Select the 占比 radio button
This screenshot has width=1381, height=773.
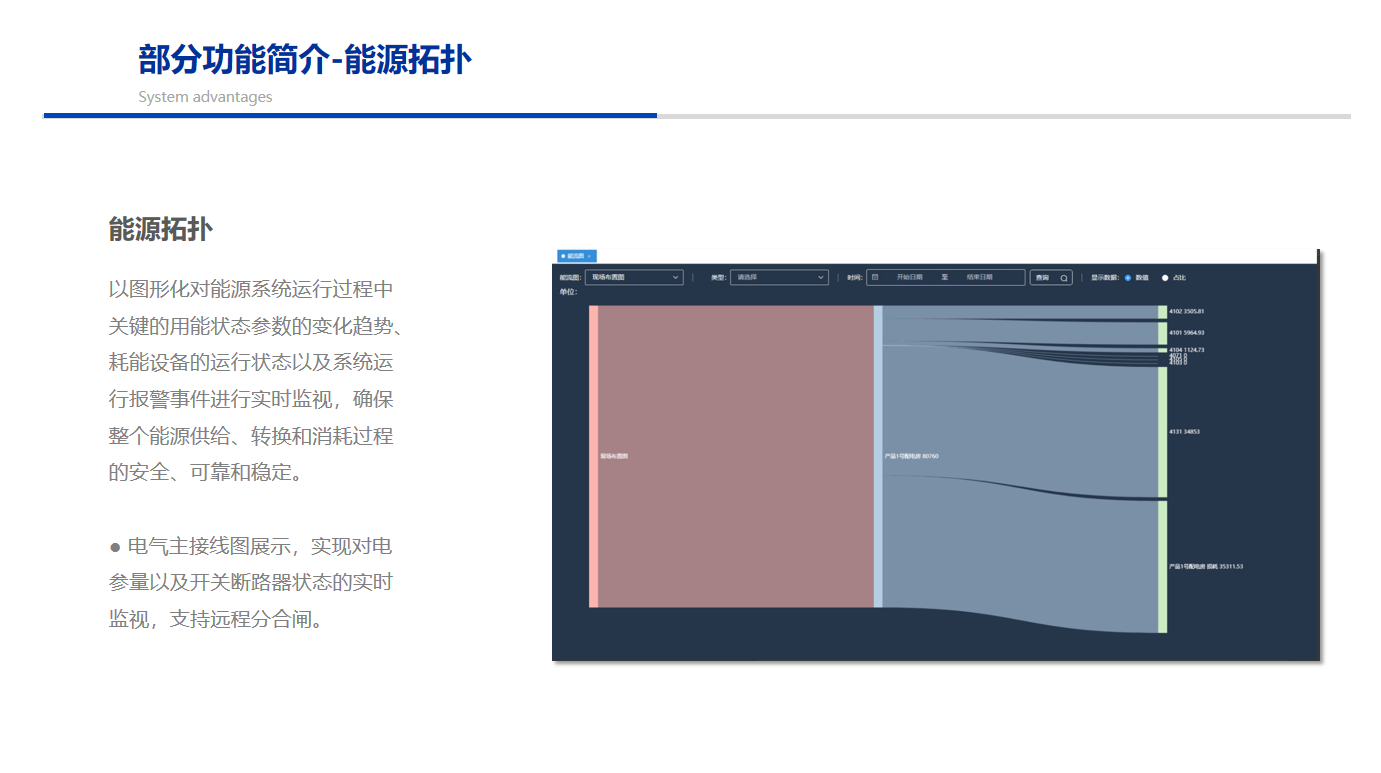(x=1165, y=278)
